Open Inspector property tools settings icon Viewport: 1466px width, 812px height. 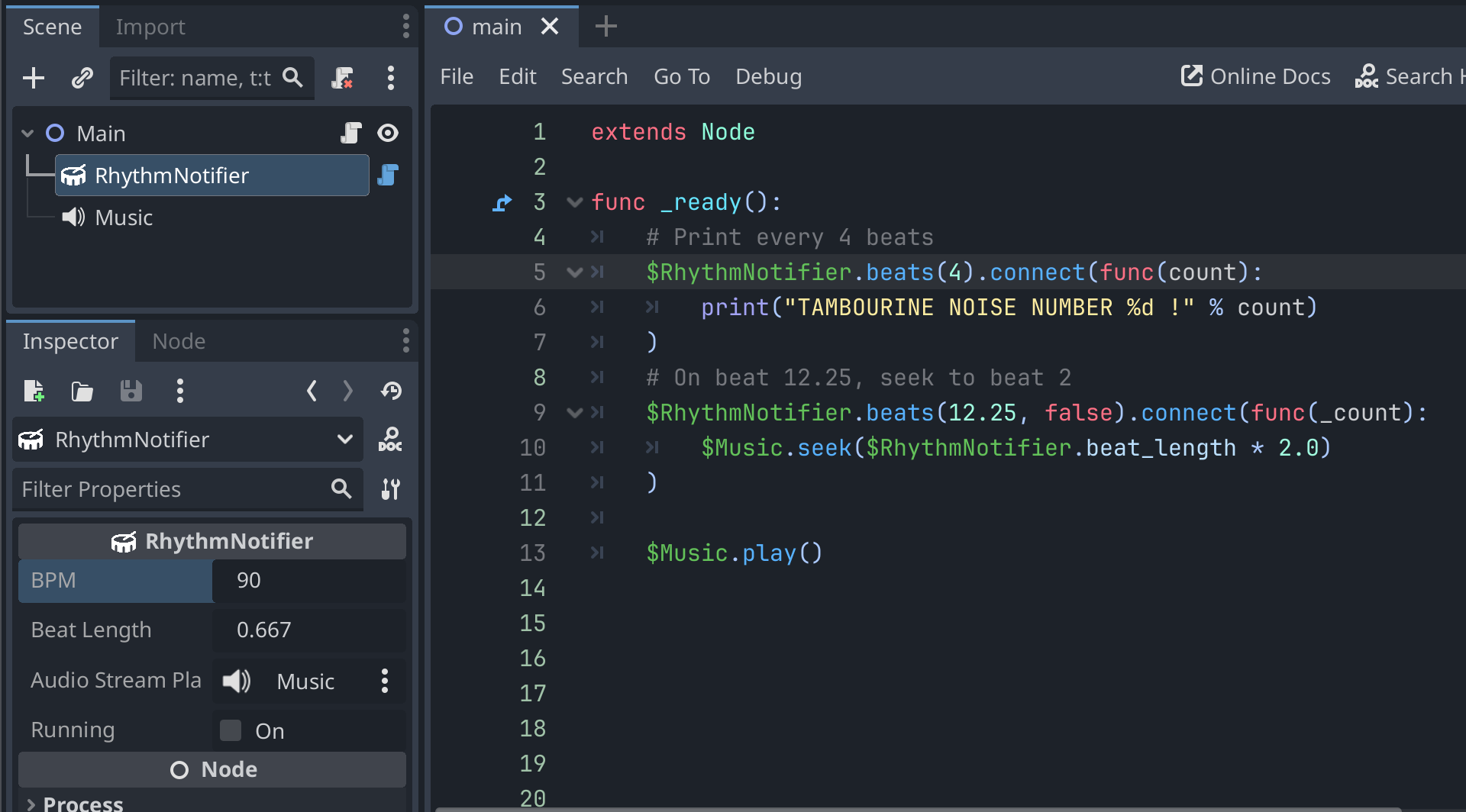(391, 489)
